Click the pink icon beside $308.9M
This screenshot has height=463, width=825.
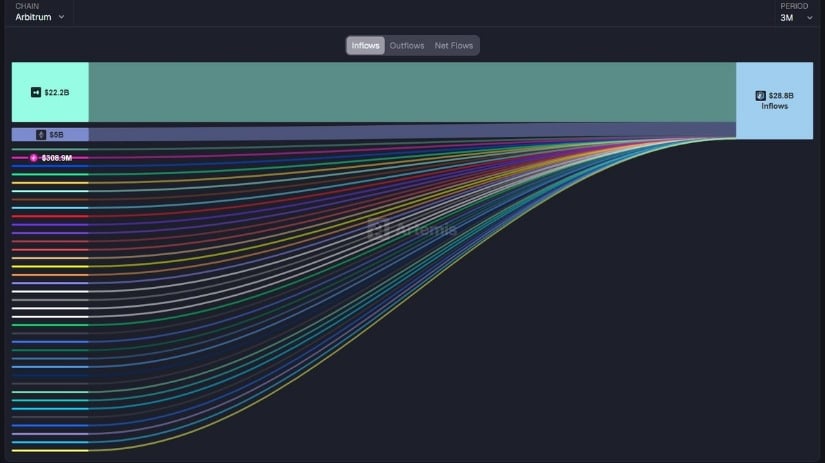(34, 158)
